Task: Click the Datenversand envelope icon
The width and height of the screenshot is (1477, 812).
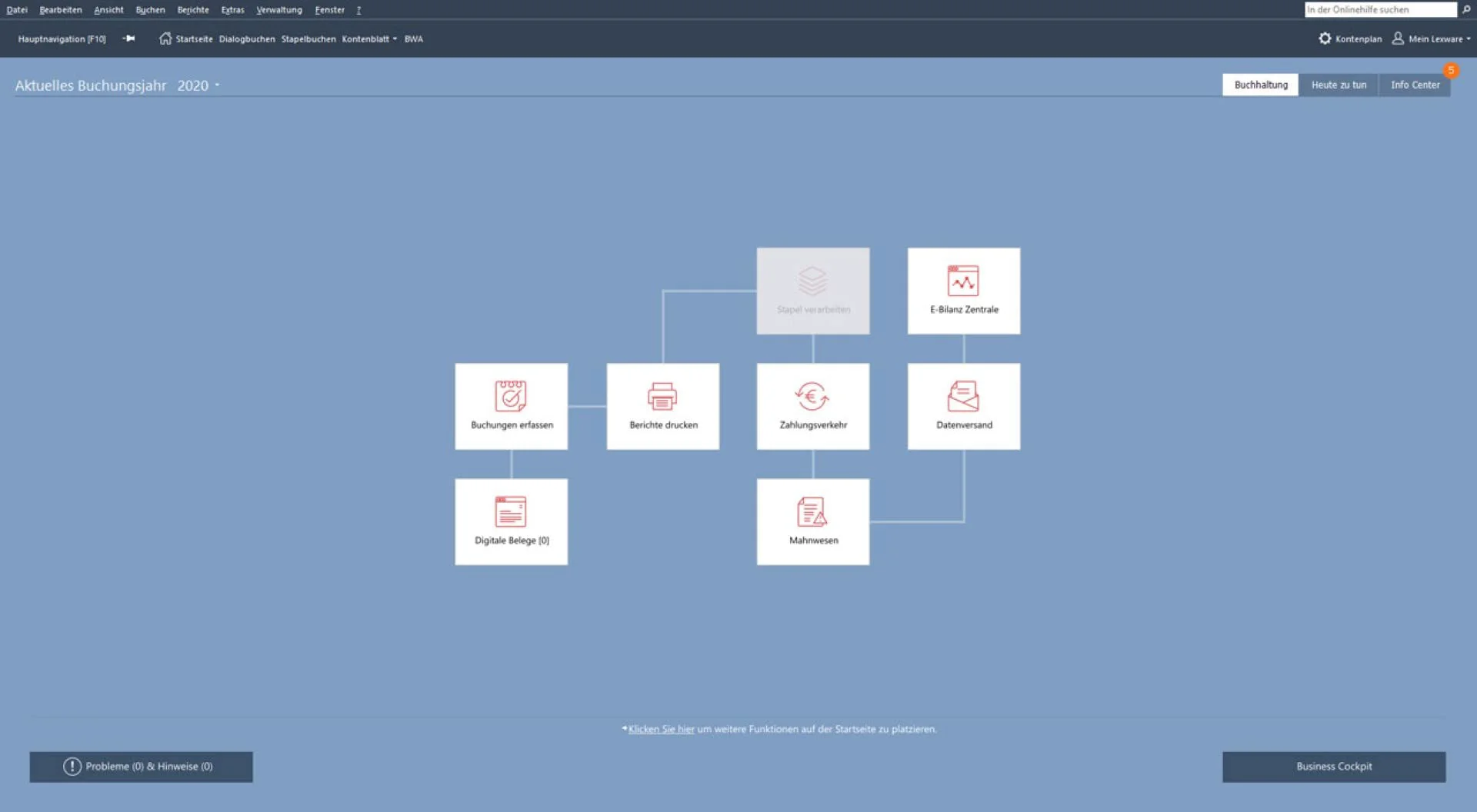Action: pyautogui.click(x=963, y=396)
